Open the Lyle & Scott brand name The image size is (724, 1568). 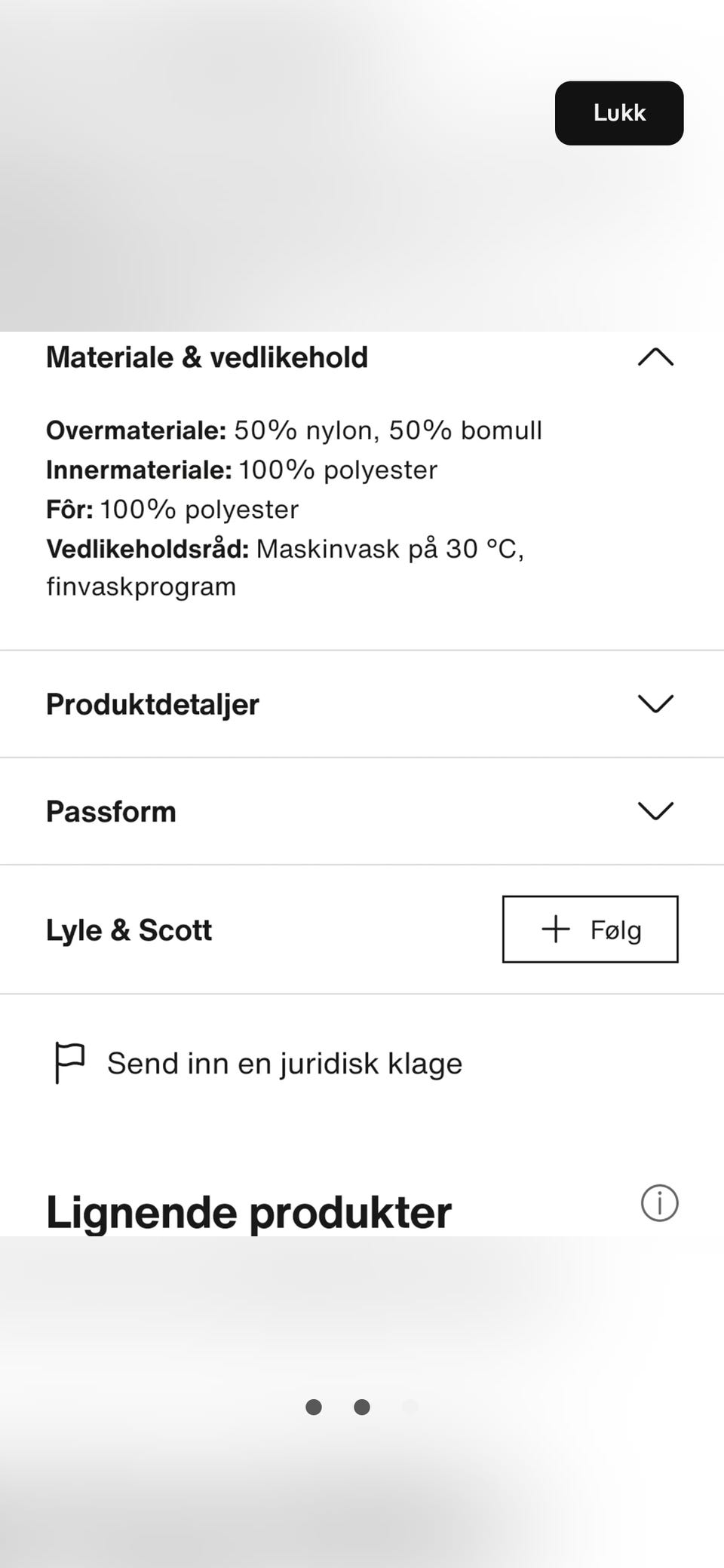129,929
